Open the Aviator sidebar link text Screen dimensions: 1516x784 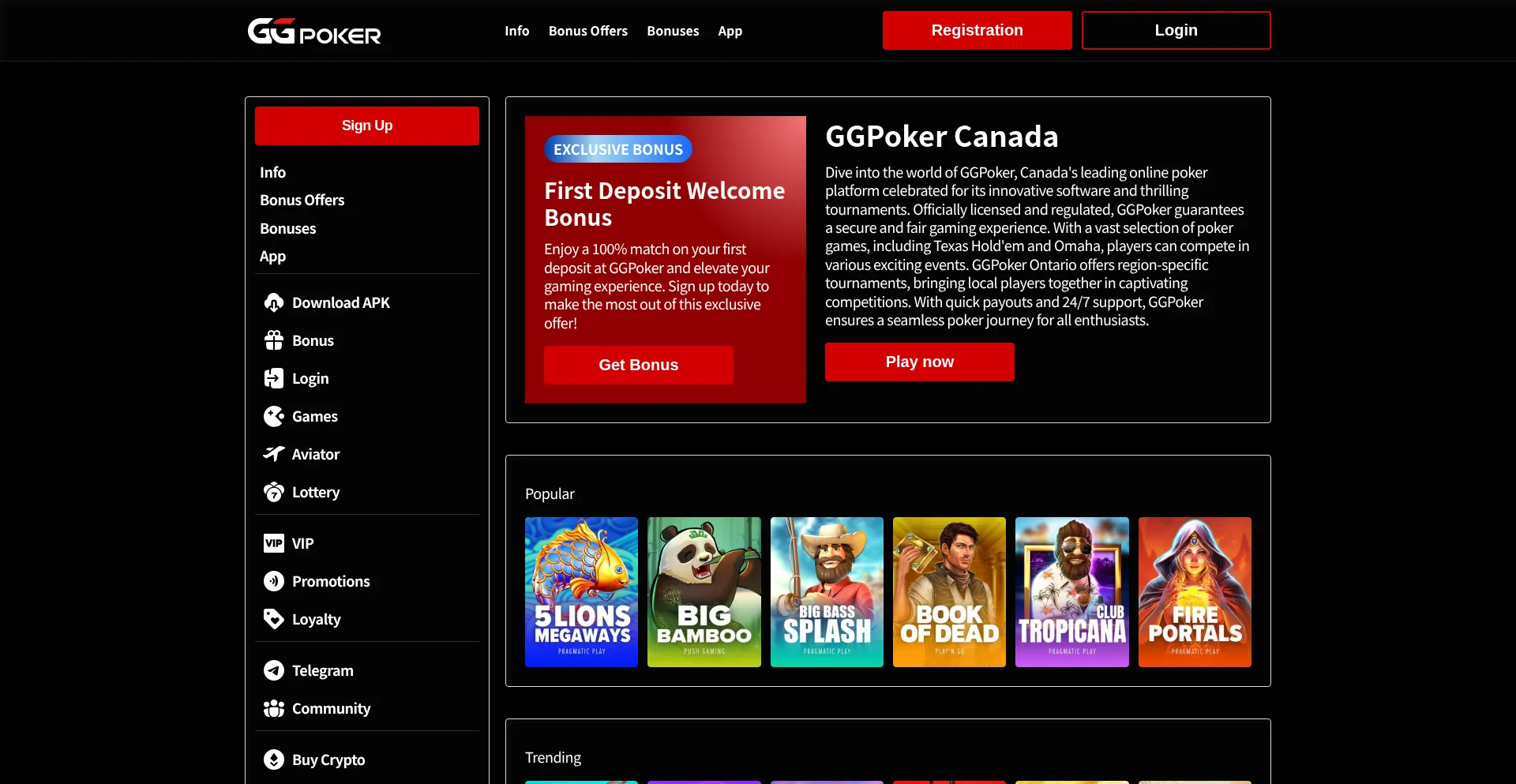click(316, 454)
